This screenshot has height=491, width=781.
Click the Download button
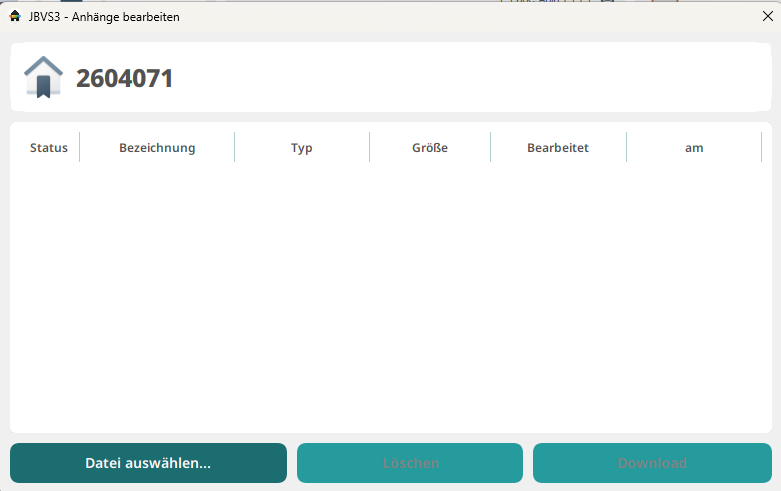pos(652,463)
